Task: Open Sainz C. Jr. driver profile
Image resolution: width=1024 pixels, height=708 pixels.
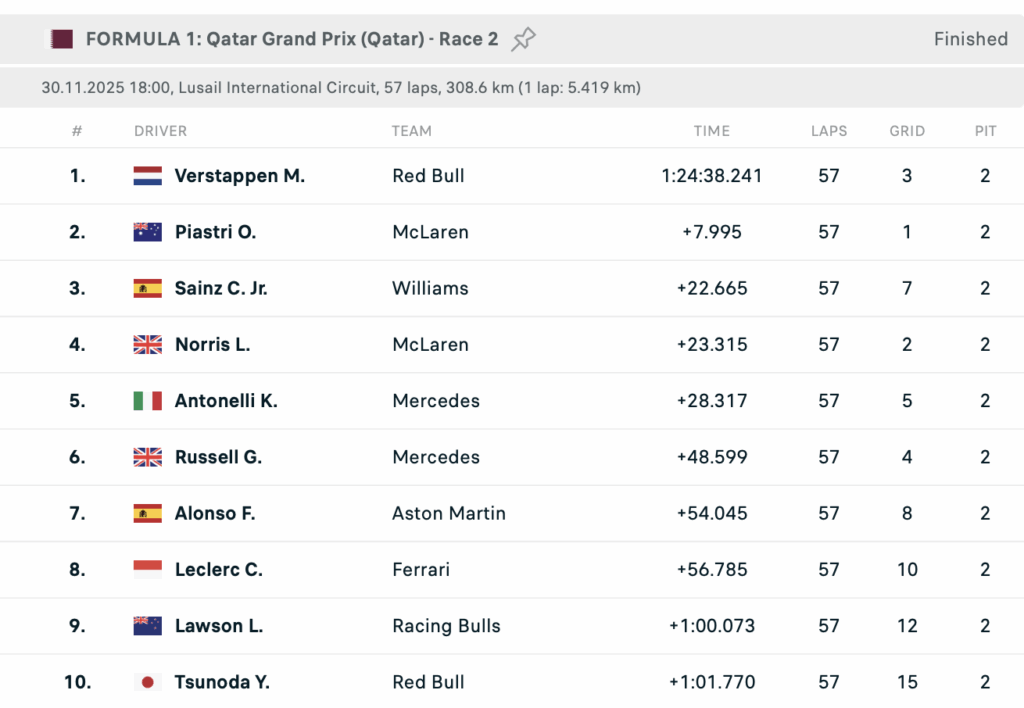Action: tap(221, 289)
